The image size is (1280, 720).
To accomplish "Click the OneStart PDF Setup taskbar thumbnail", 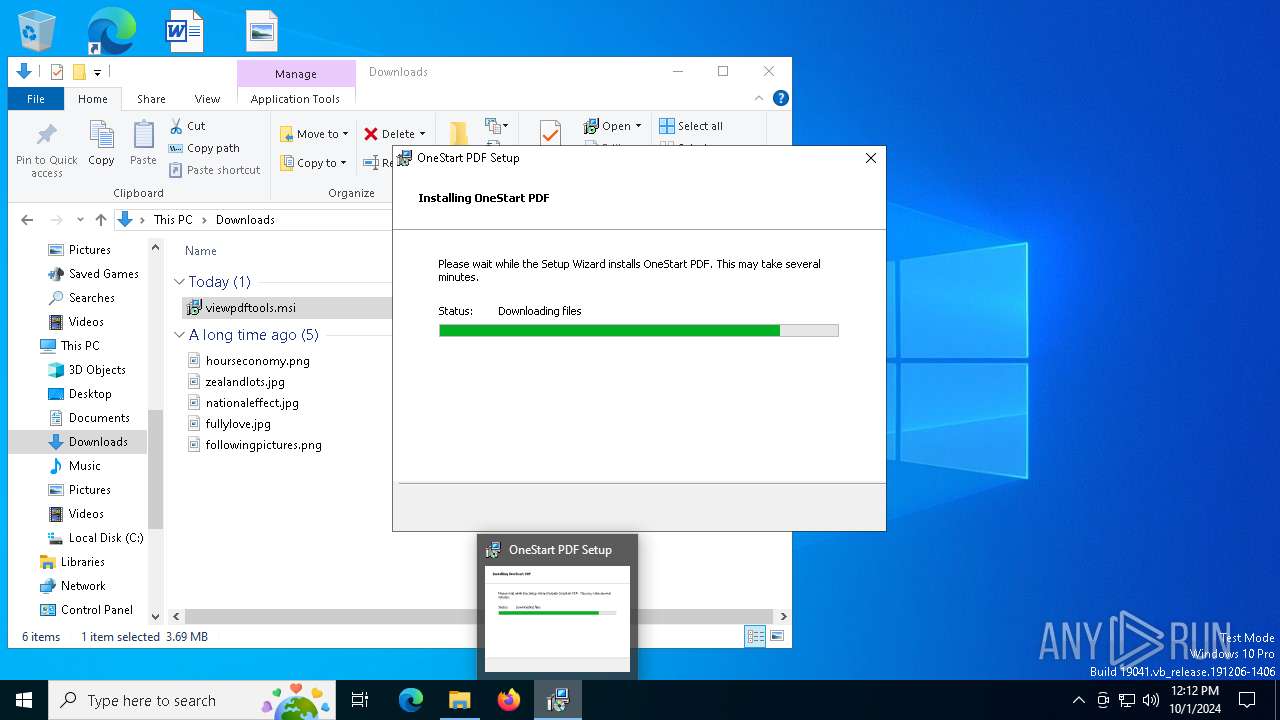I will 557,607.
